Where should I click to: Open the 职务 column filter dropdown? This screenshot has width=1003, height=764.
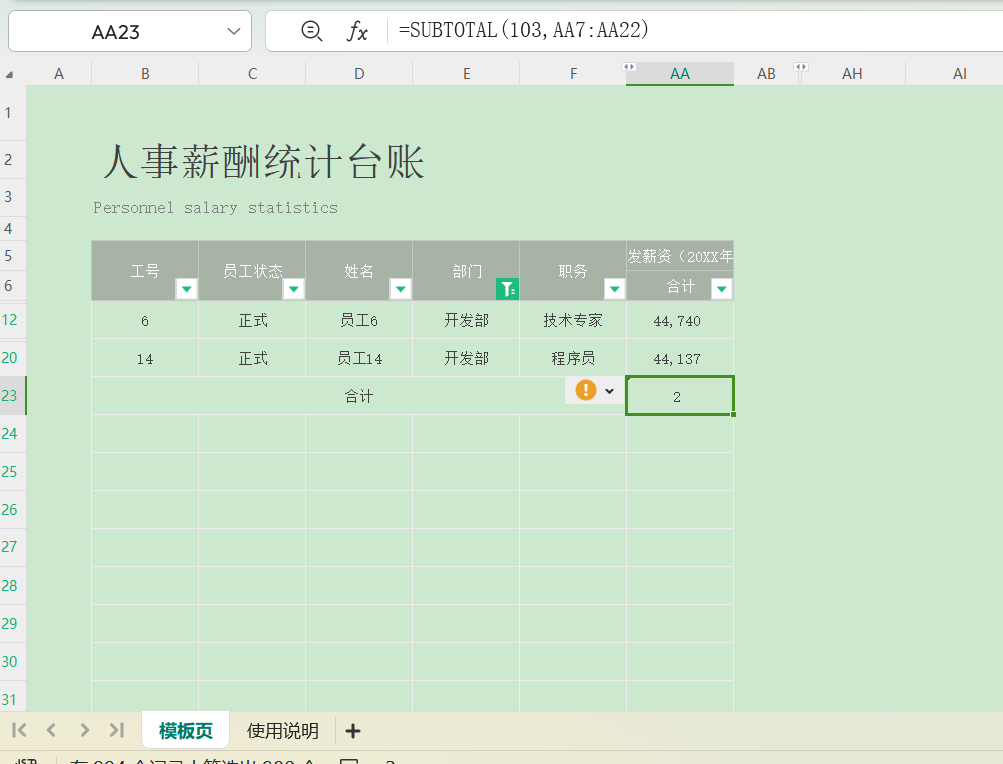coord(615,289)
